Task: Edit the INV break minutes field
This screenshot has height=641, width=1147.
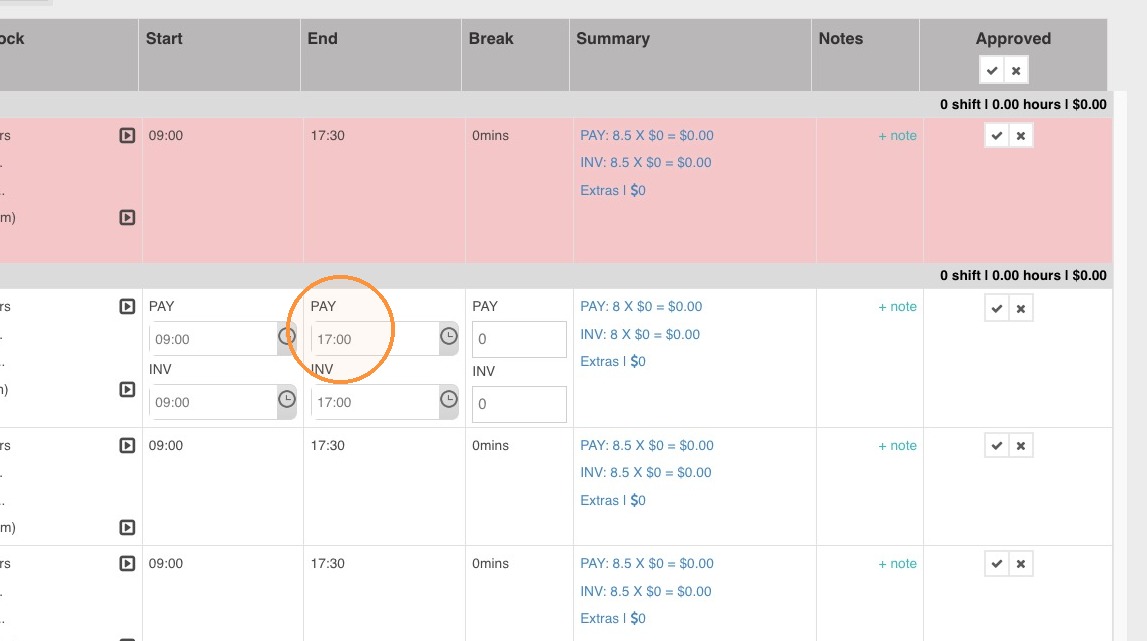Action: 519,404
